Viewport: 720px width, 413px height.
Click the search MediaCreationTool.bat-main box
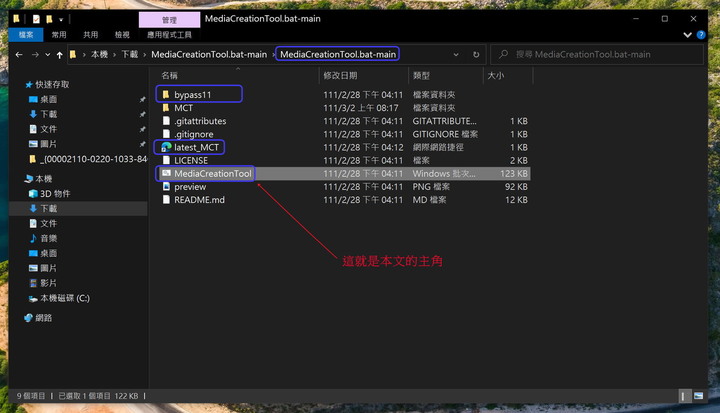[x=597, y=55]
